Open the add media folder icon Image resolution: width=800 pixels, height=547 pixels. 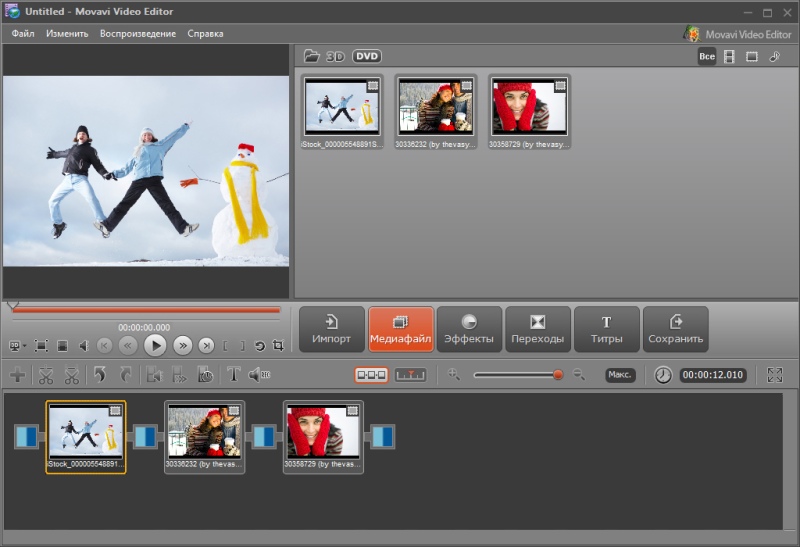point(311,56)
